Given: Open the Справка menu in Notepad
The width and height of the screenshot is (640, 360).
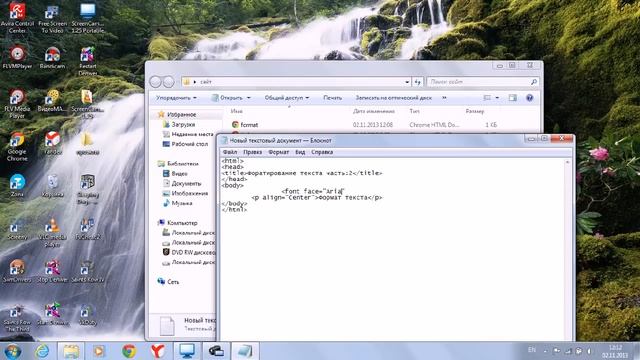Looking at the screenshot, I should click(322, 152).
